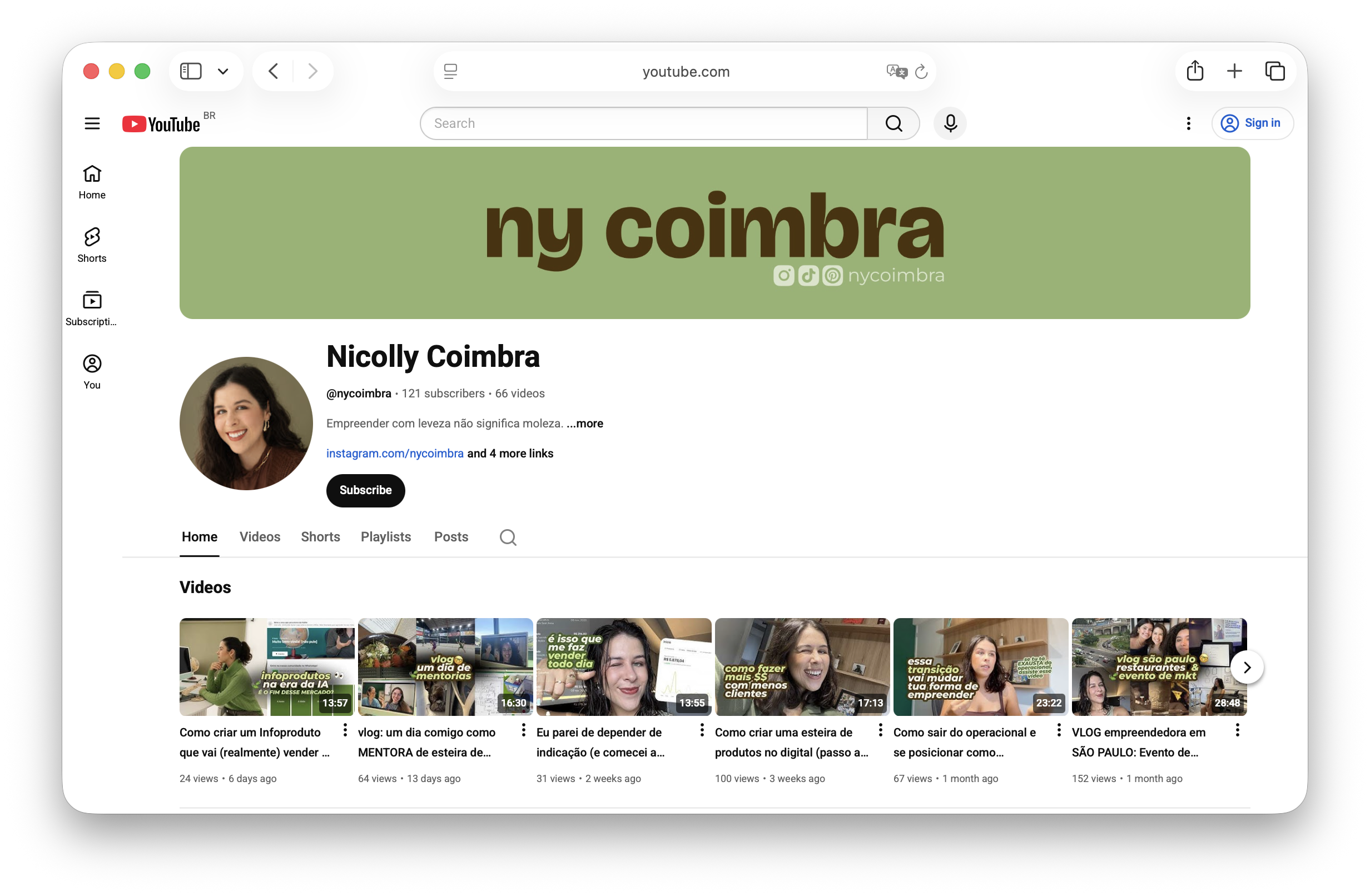Click the Home icon in the sidebar

click(92, 181)
